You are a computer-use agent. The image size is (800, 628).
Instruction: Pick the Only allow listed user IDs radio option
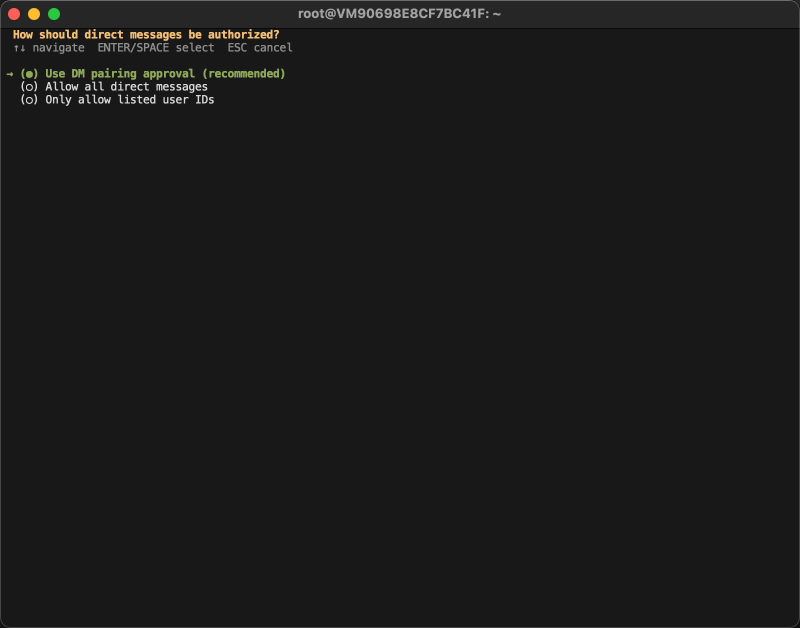[x=117, y=99]
